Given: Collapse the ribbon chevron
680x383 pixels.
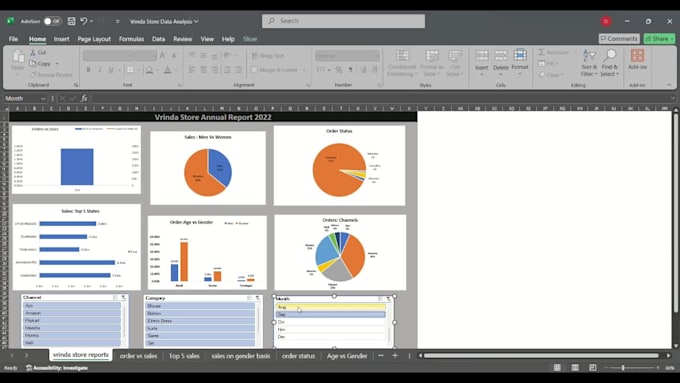Looking at the screenshot, I should click(x=668, y=85).
